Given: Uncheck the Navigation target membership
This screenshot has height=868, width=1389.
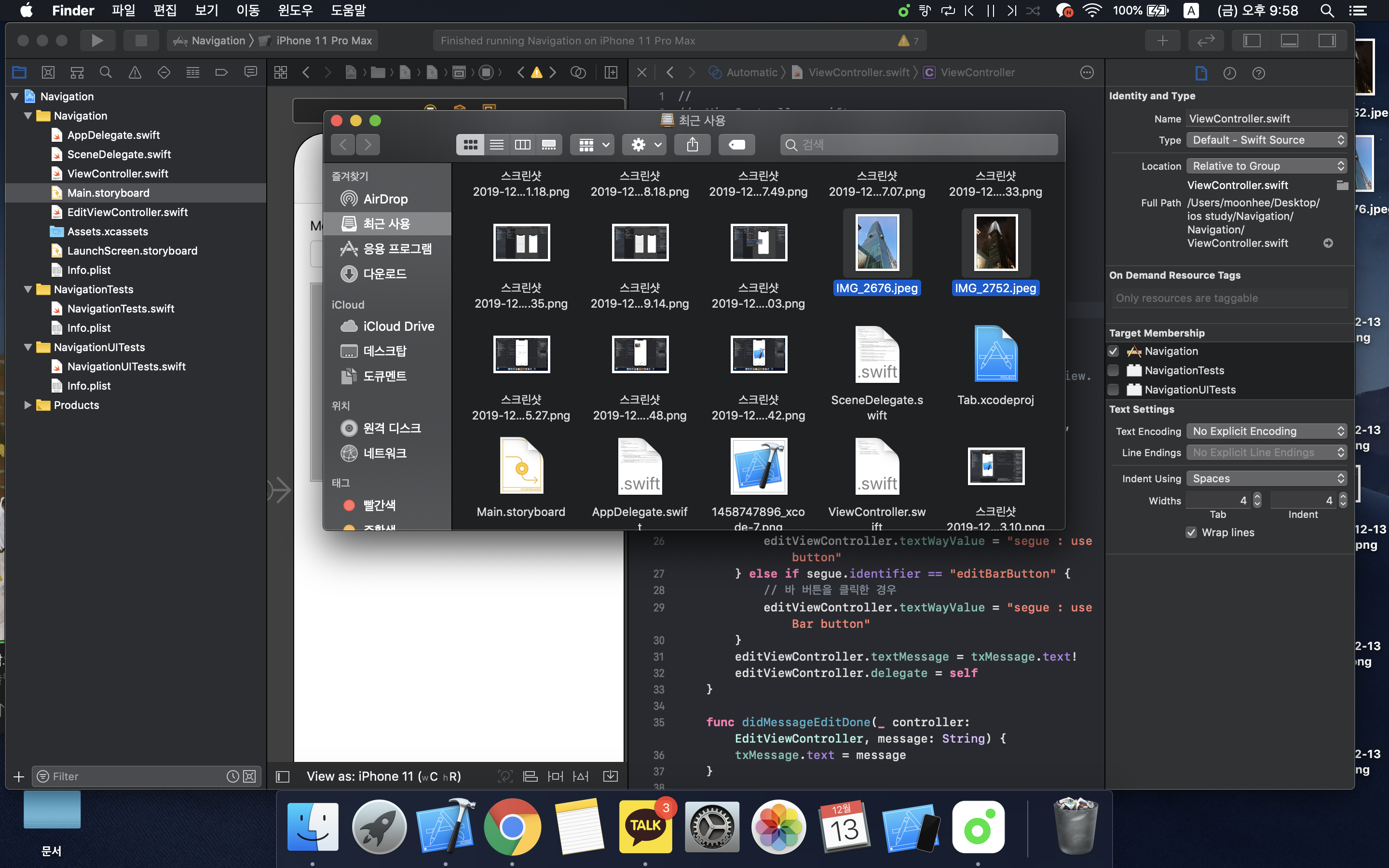Looking at the screenshot, I should coord(1114,351).
